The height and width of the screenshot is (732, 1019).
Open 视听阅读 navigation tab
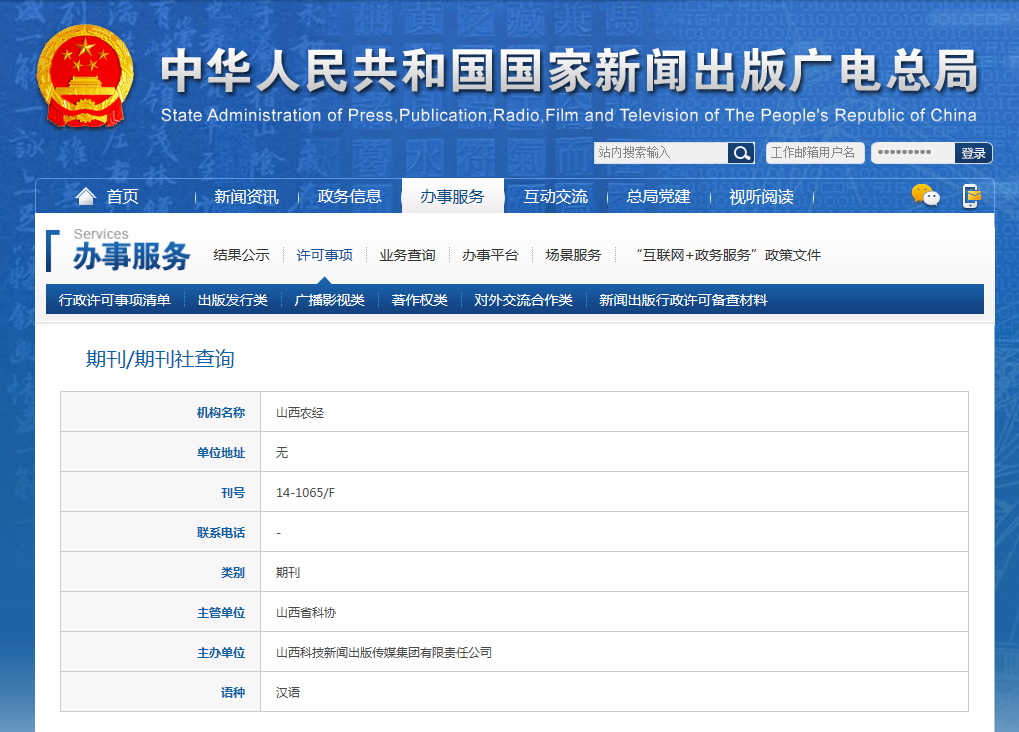tap(762, 196)
